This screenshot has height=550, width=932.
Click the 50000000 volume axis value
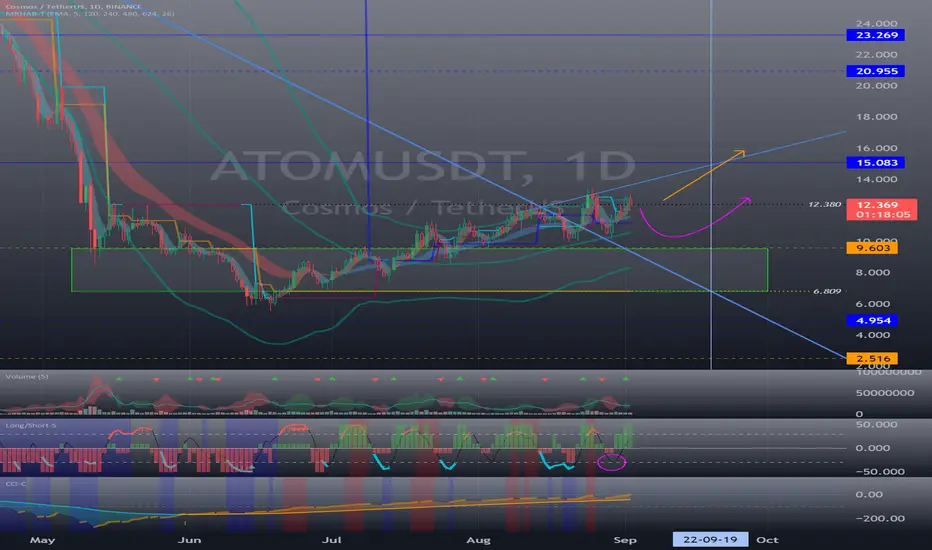(x=884, y=393)
